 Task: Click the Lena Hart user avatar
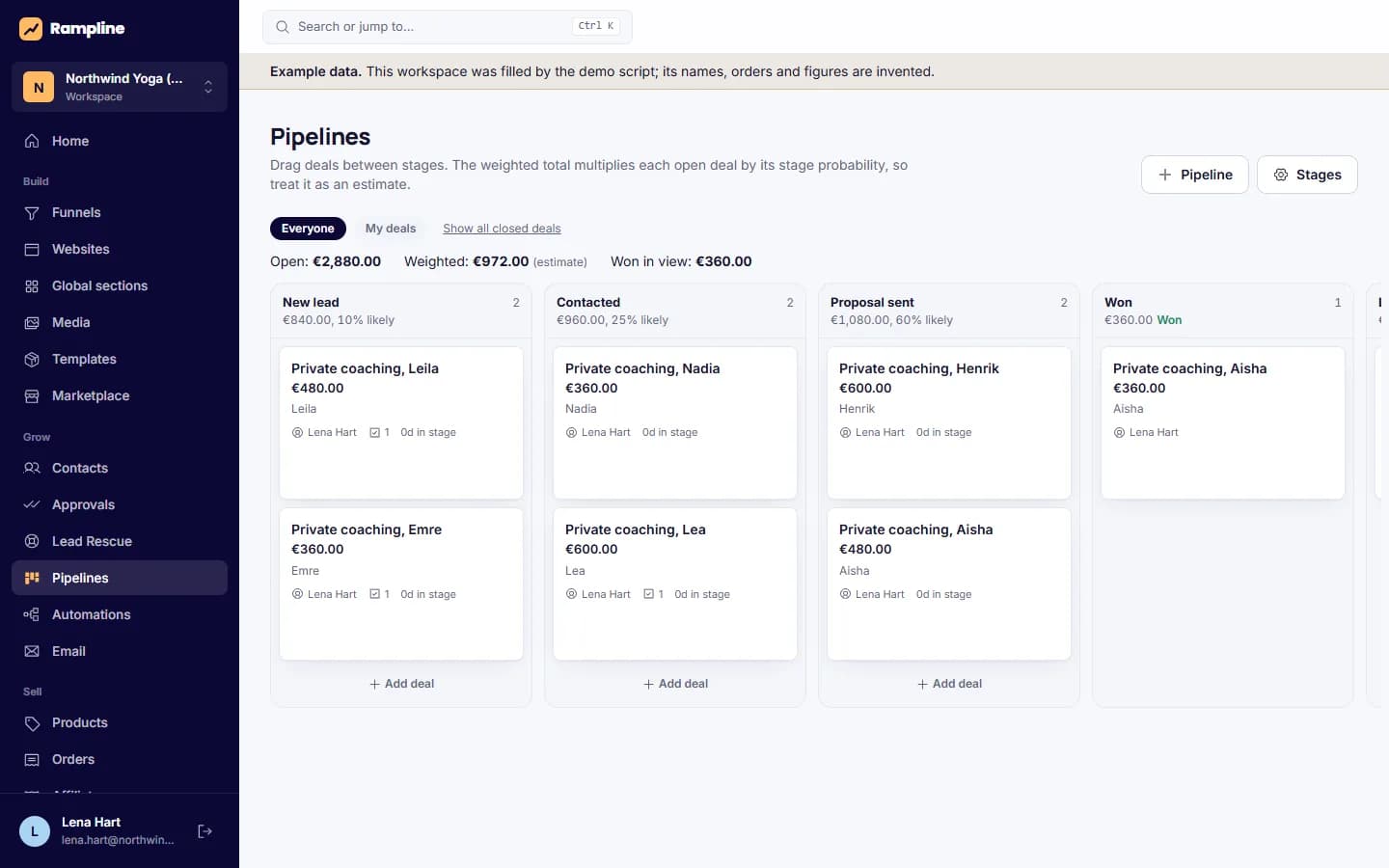35,831
